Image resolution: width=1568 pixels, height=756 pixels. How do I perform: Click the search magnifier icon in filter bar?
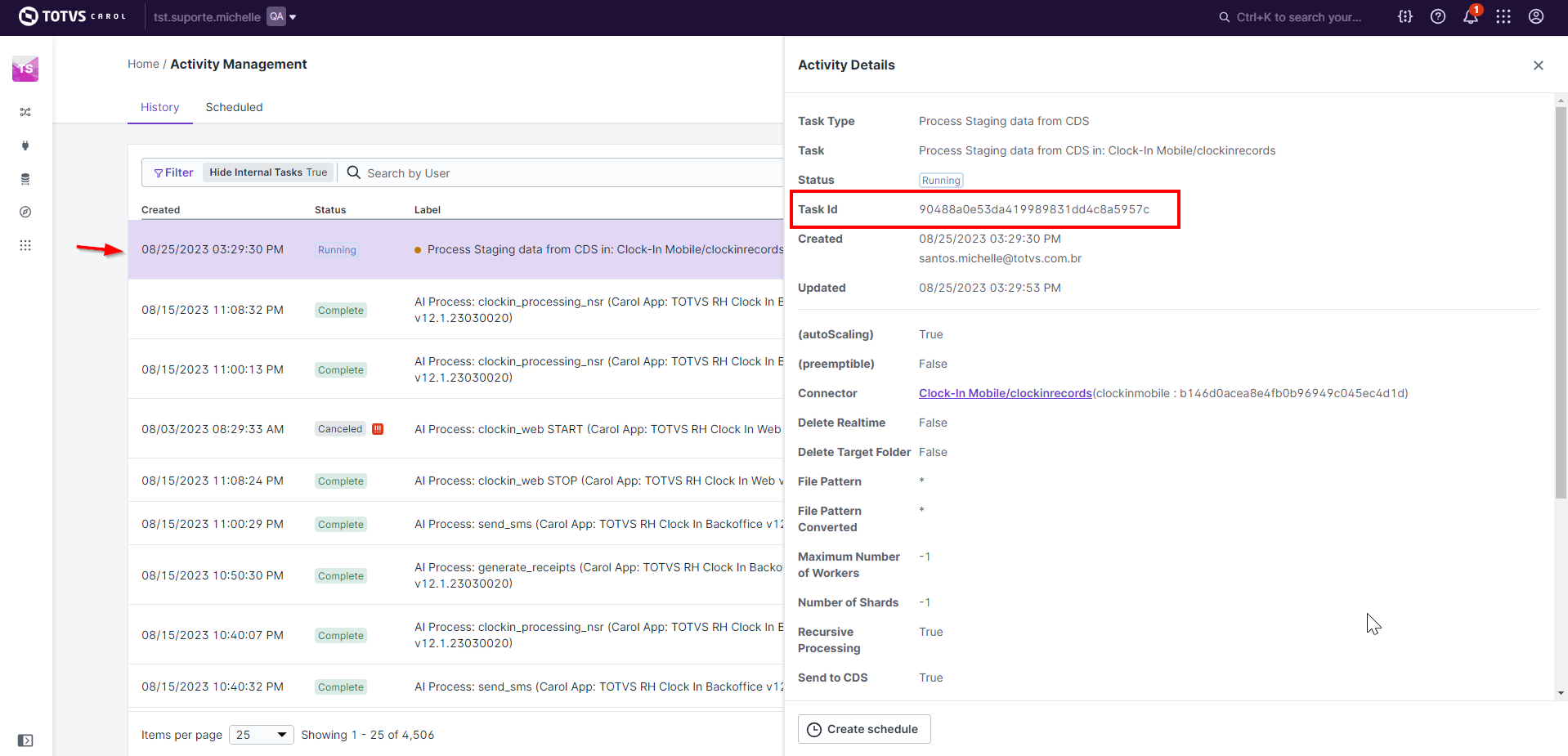click(x=354, y=172)
